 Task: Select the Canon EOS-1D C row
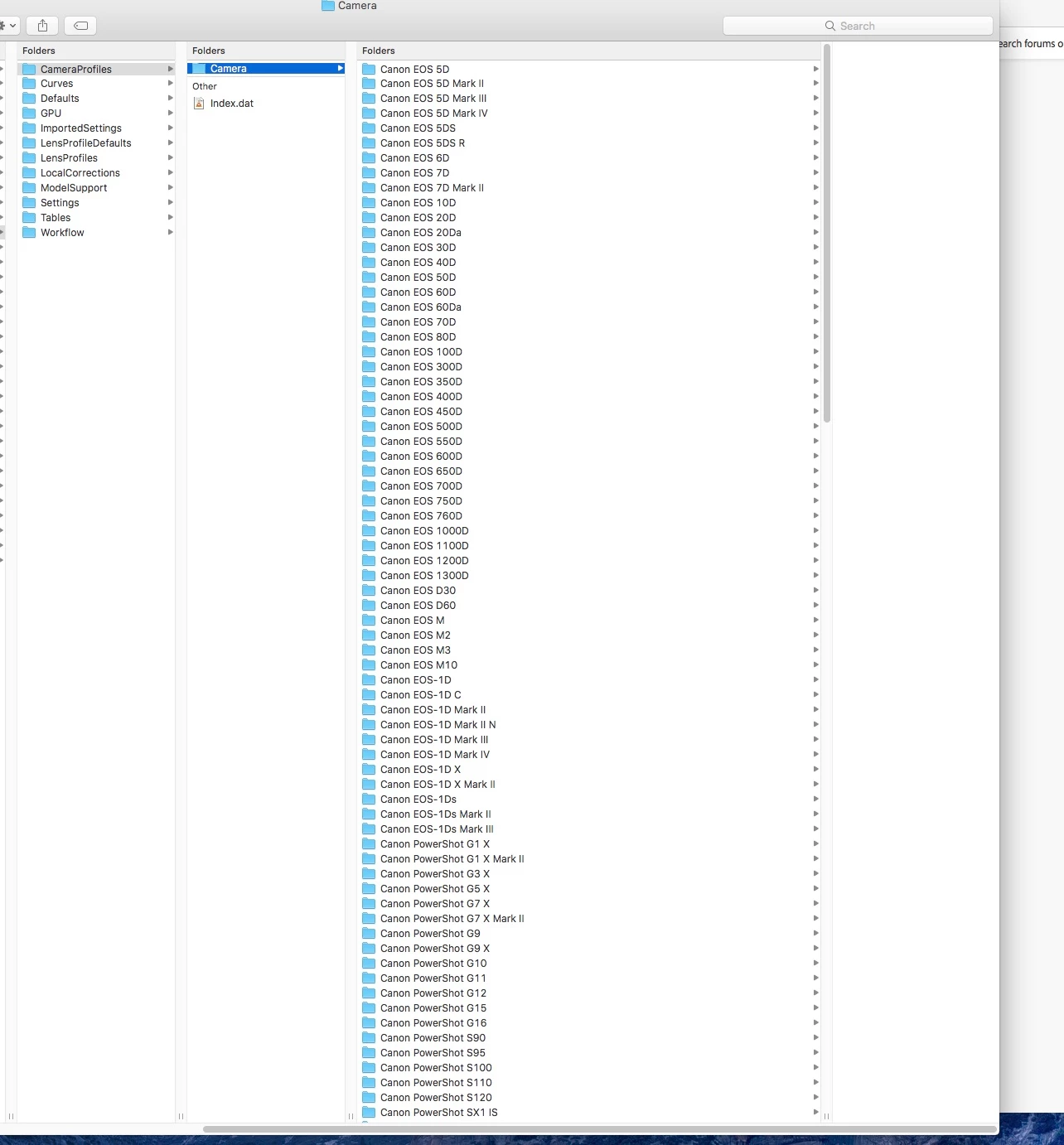click(590, 694)
